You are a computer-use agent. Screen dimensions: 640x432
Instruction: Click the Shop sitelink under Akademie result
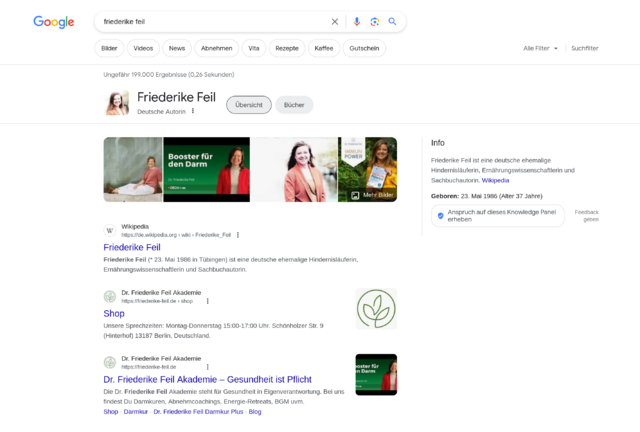[x=111, y=412]
